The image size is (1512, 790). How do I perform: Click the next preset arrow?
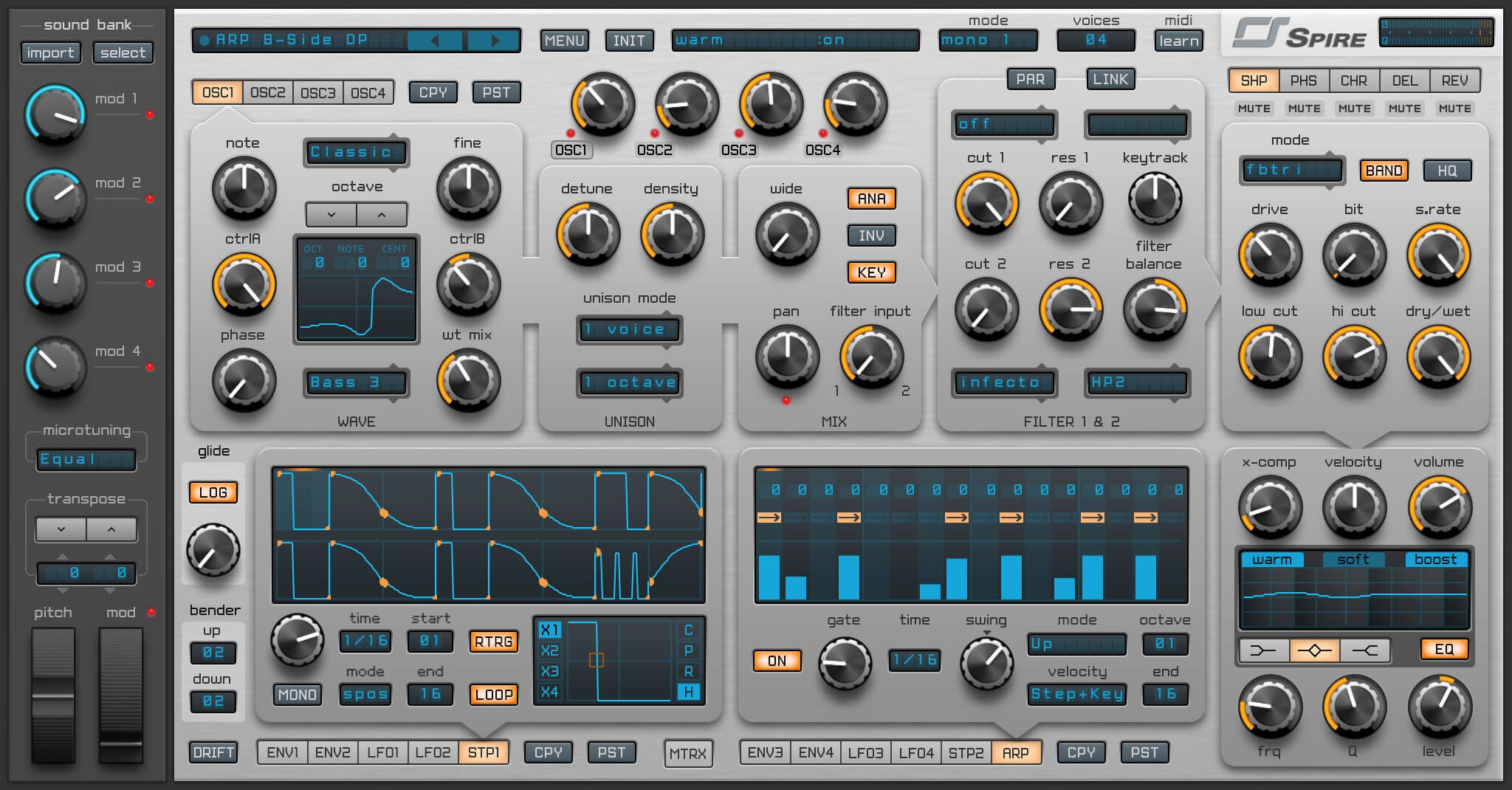(x=494, y=41)
